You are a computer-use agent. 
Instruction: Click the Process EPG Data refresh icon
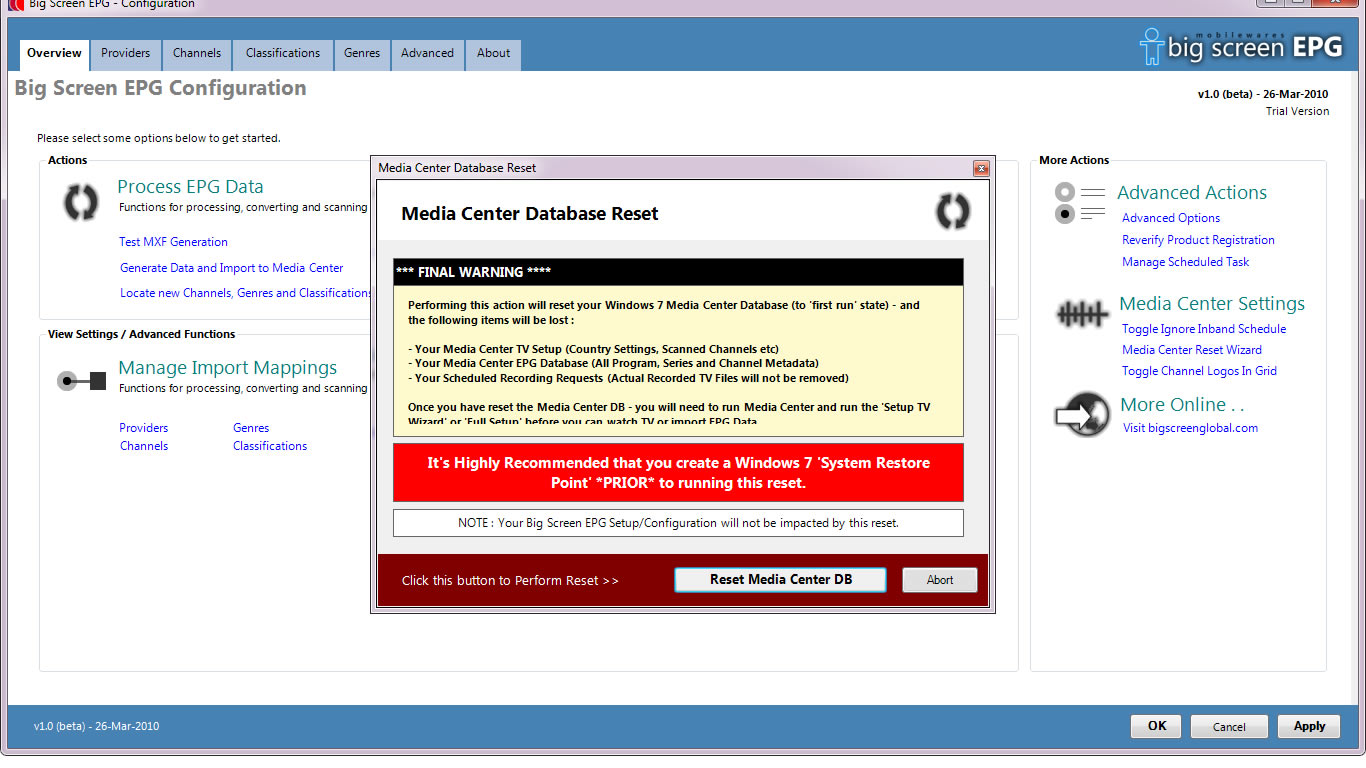tap(81, 202)
